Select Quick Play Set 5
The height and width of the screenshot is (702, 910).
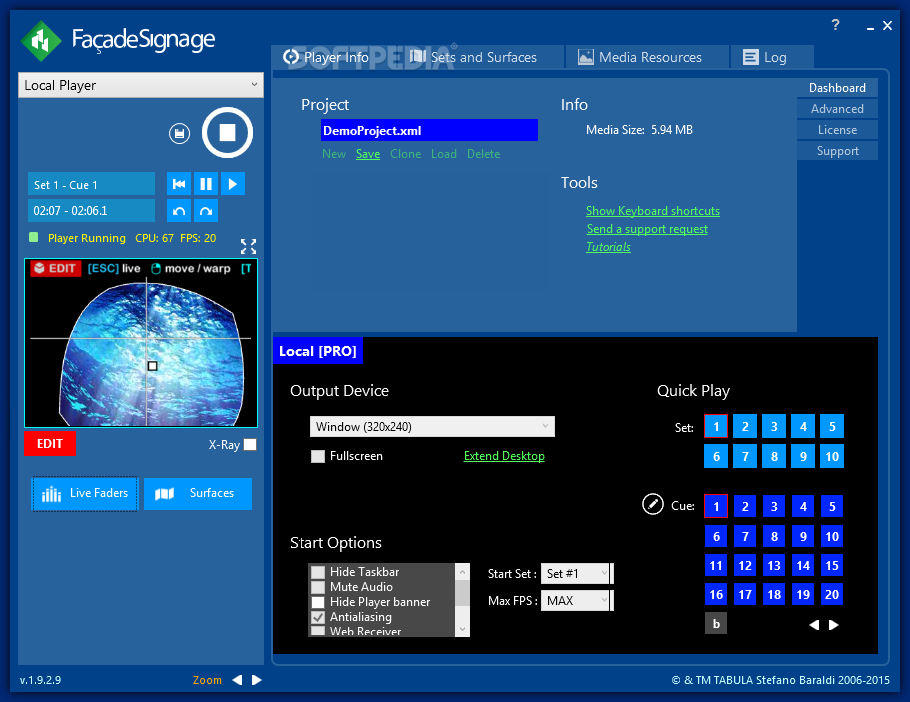click(x=832, y=426)
